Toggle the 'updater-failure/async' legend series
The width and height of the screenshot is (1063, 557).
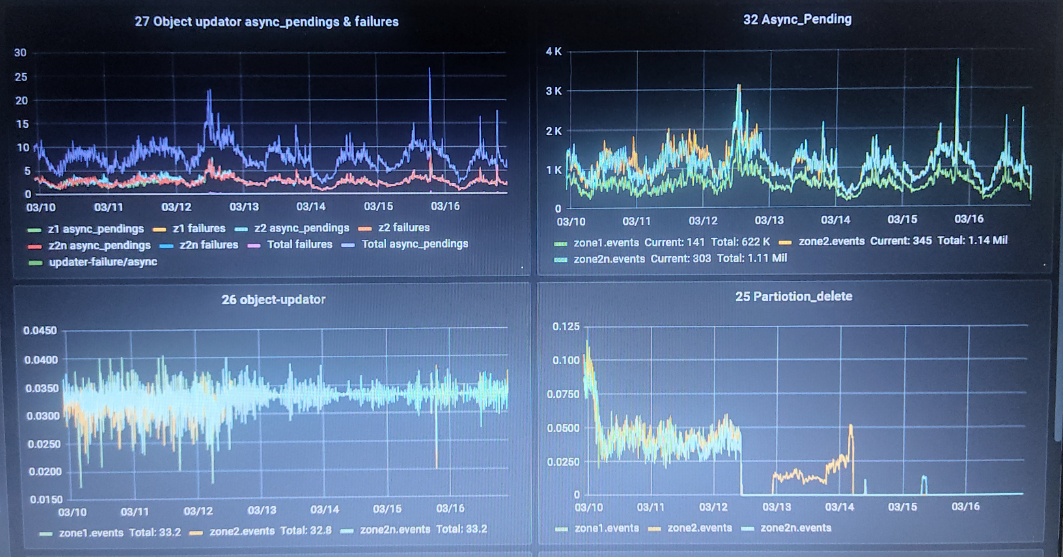pyautogui.click(x=103, y=262)
